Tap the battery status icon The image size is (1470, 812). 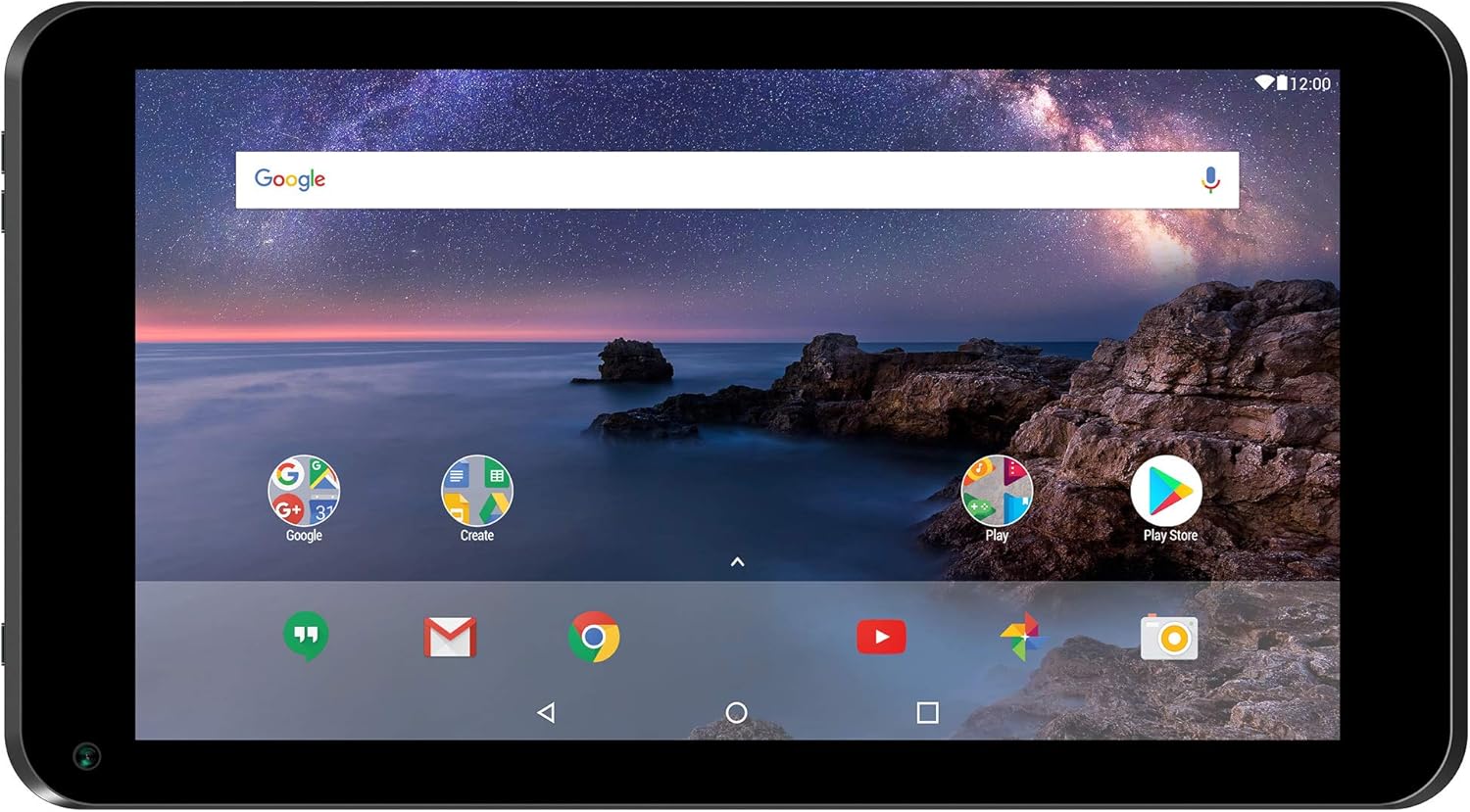pos(1282,83)
